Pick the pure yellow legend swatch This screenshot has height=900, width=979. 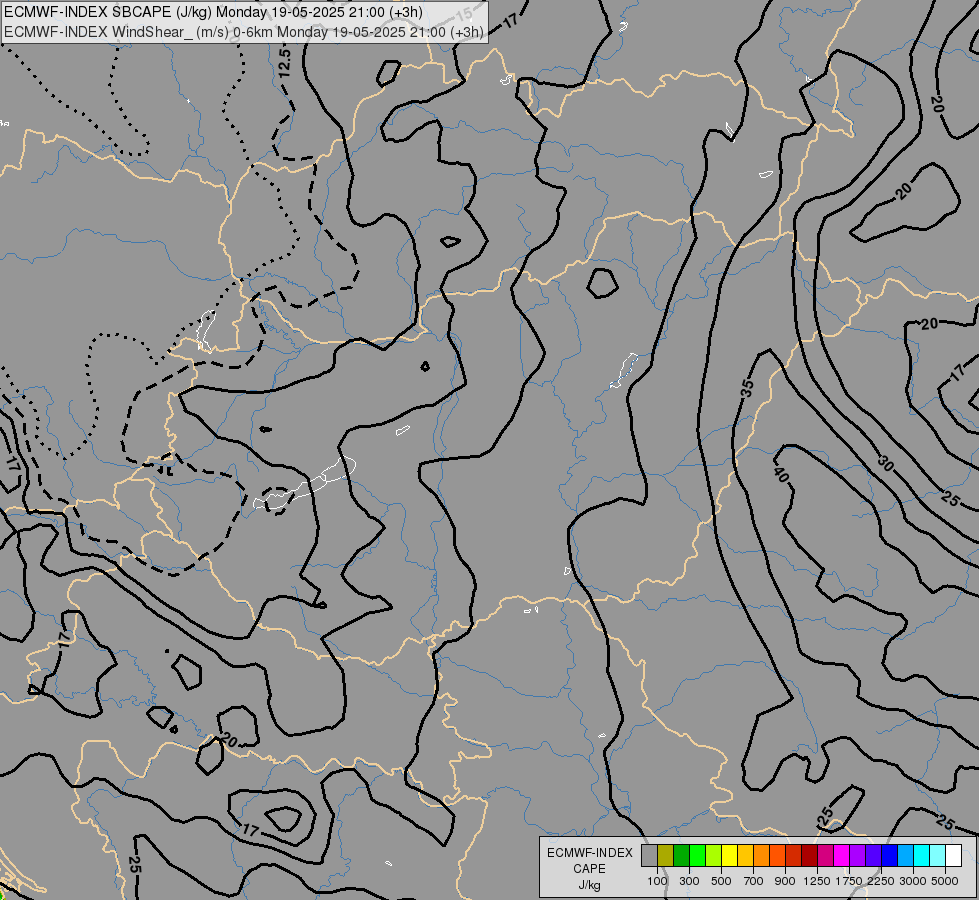pyautogui.click(x=729, y=856)
